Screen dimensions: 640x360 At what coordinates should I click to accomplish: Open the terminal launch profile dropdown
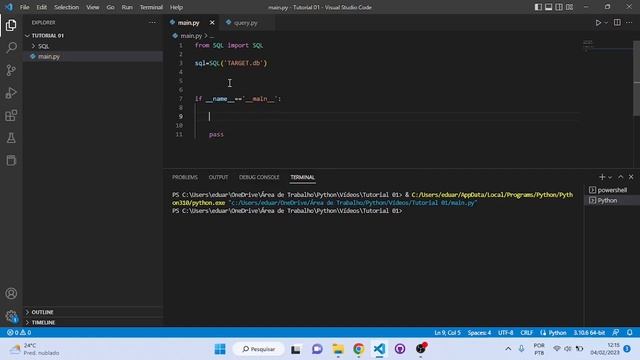click(x=610, y=177)
